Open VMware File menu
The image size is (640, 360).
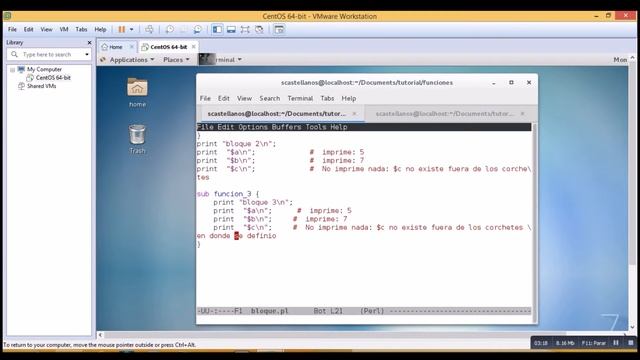tap(12, 29)
